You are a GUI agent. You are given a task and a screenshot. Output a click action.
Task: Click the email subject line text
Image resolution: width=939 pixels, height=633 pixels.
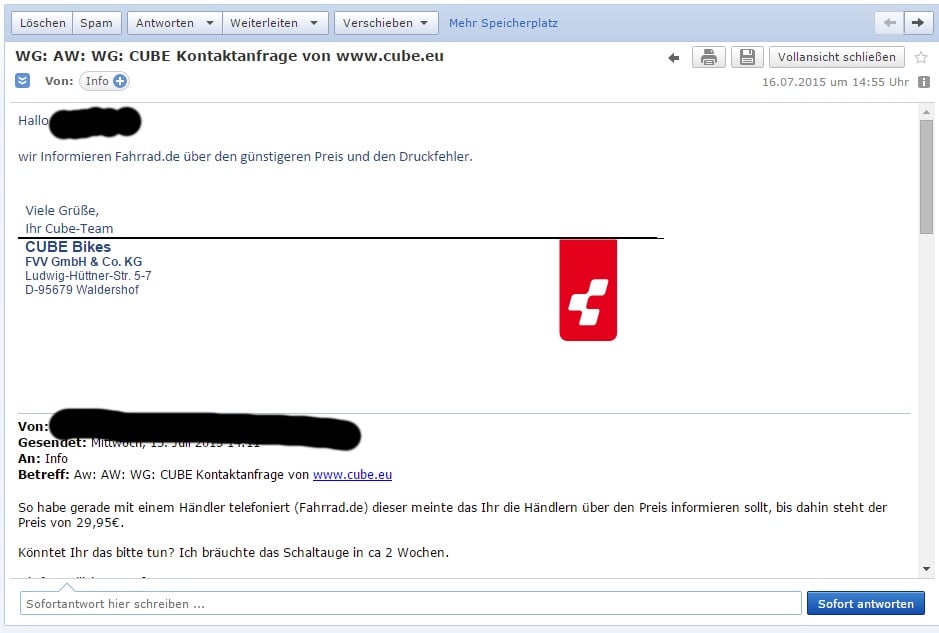tap(229, 56)
